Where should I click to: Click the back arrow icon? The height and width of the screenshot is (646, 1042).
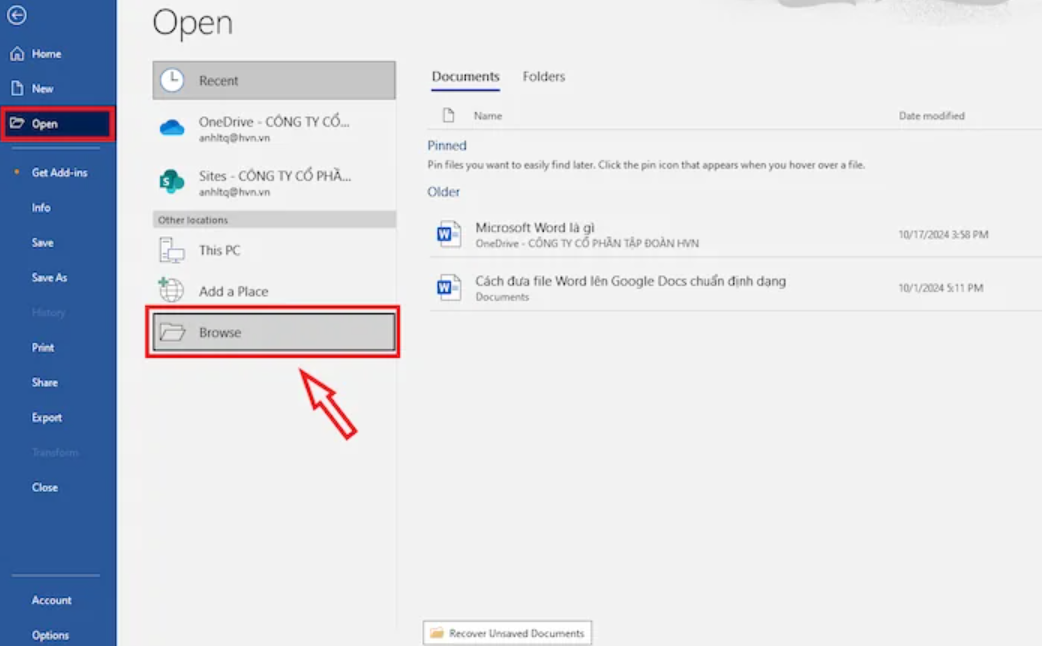click(x=17, y=15)
